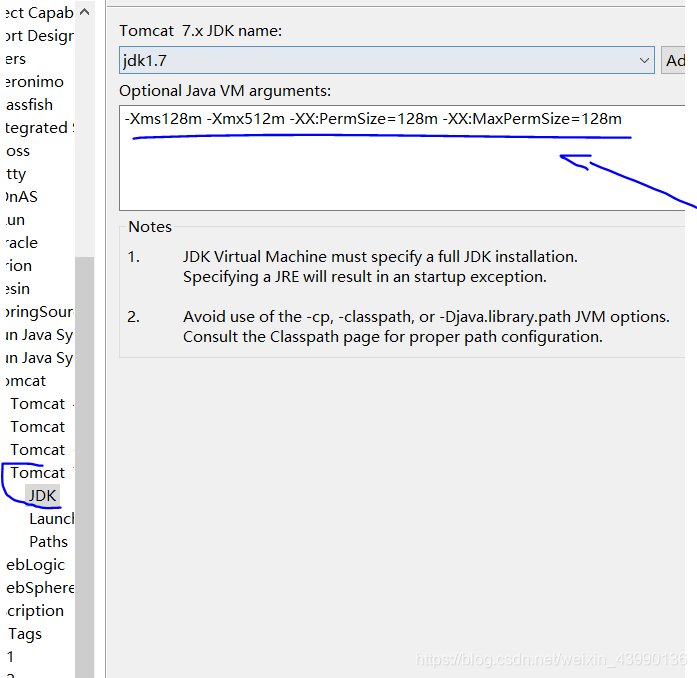Click the sidebar vertical scrollbar thumb
Screen dimensions: 697x678
tap(84, 467)
